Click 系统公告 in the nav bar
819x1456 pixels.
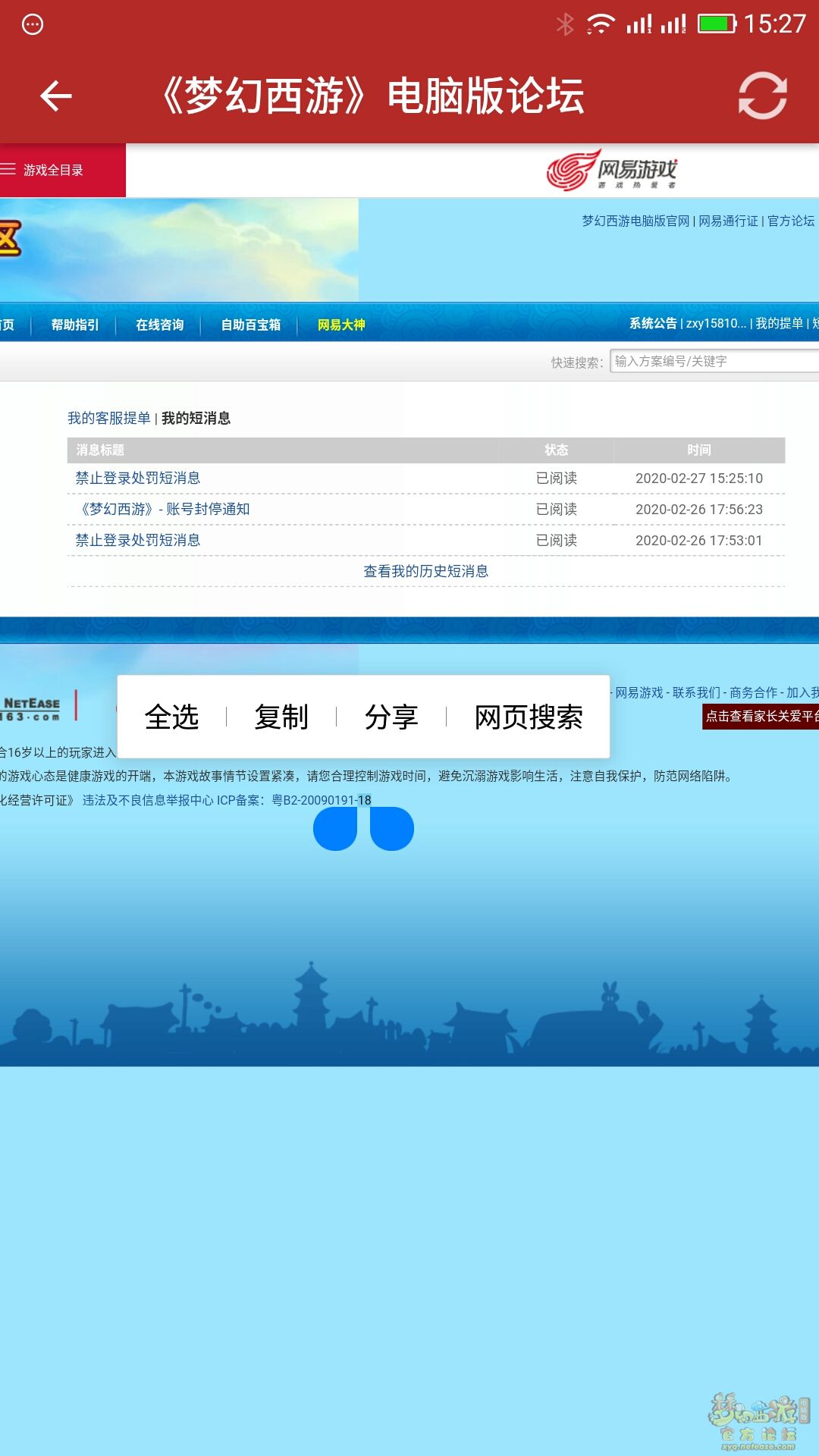pyautogui.click(x=653, y=323)
